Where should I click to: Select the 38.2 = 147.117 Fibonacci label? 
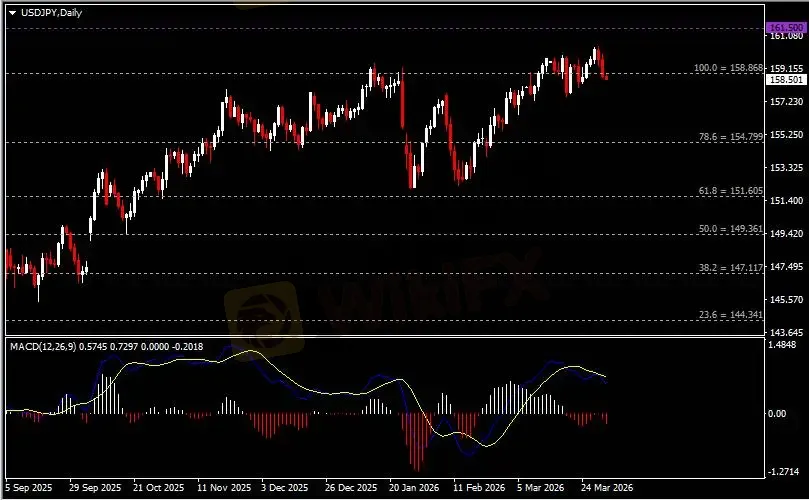731,268
